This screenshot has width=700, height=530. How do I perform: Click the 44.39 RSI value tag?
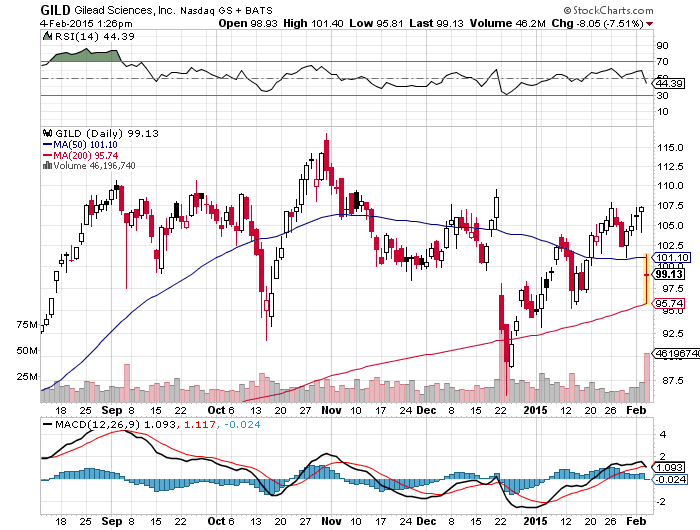[x=668, y=83]
